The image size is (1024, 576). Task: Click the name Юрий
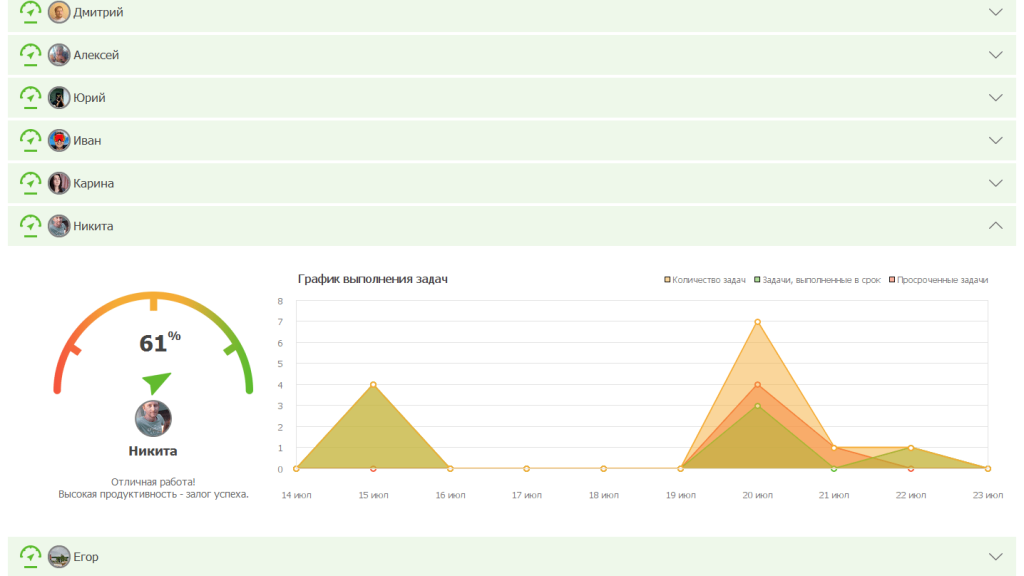point(89,98)
